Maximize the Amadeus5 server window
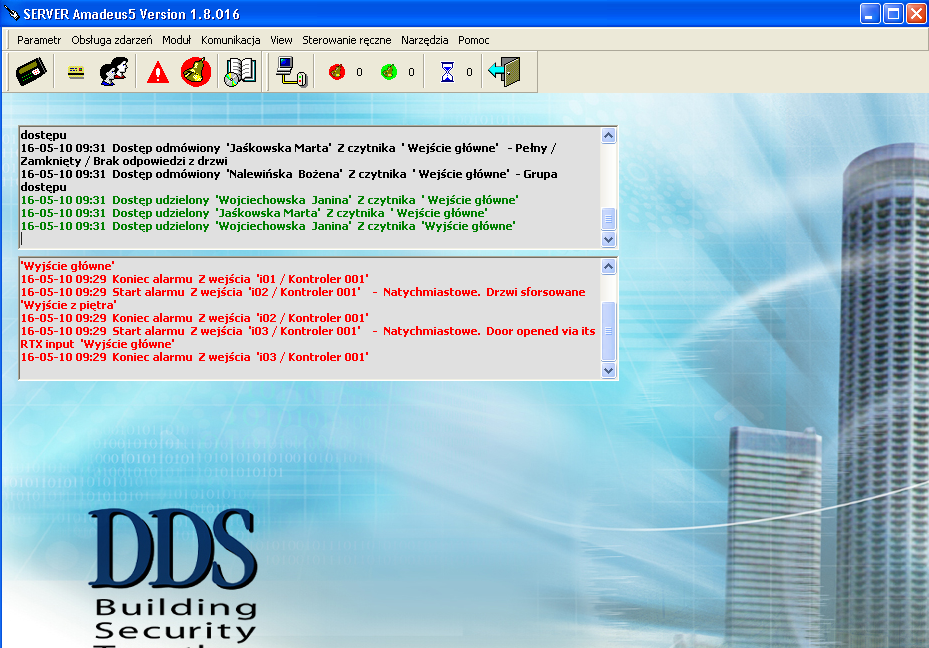Image resolution: width=929 pixels, height=648 pixels. (893, 13)
